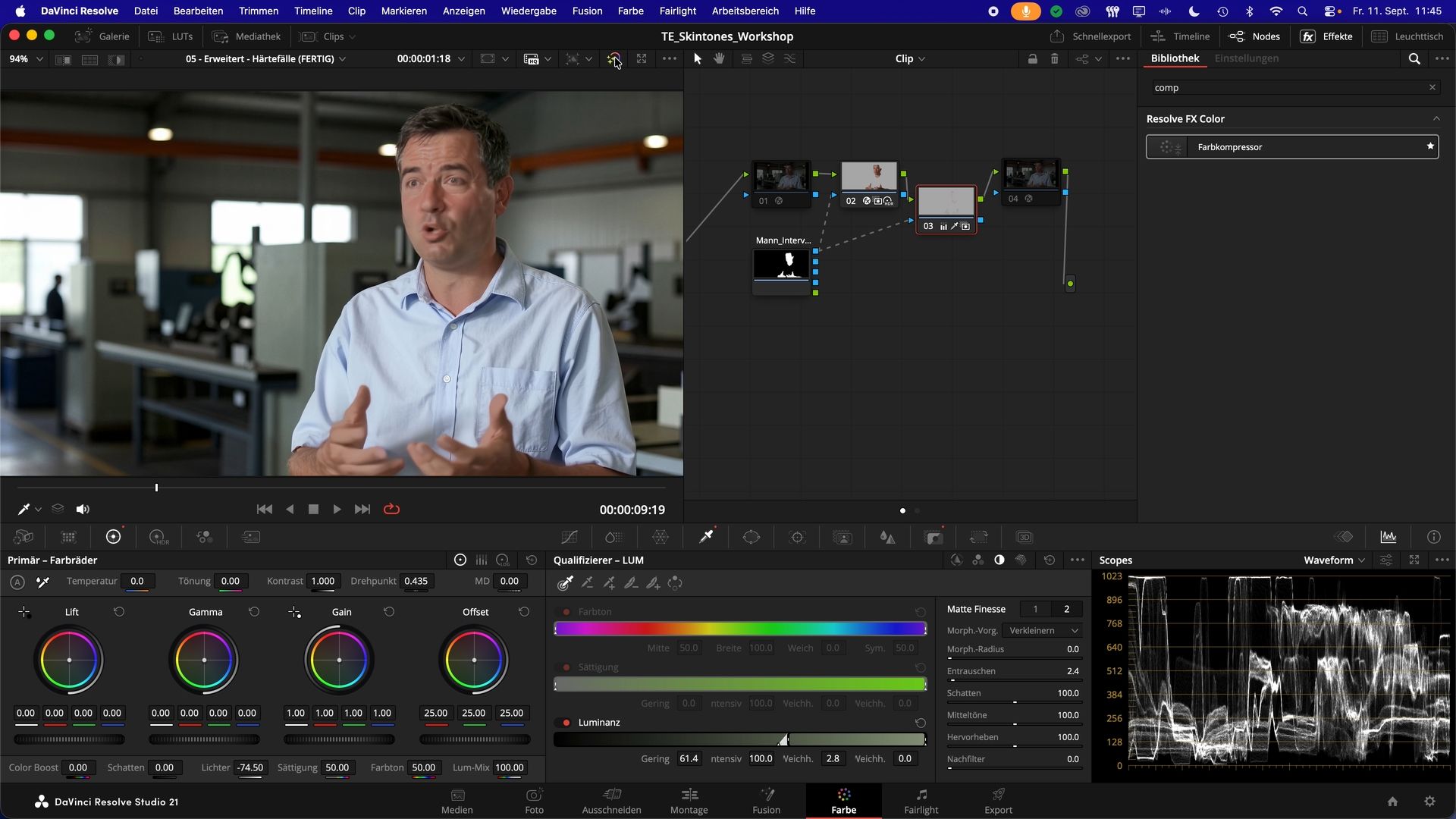
Task: Open the Galerie panel
Action: tap(103, 36)
